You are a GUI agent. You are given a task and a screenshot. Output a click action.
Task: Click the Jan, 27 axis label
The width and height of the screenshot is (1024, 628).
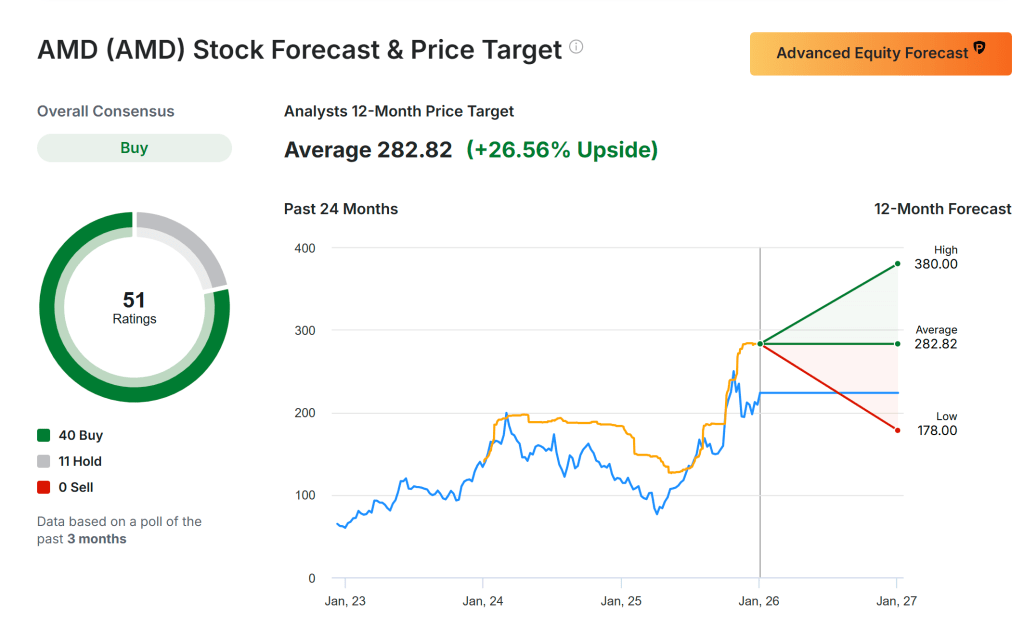pyautogui.click(x=897, y=600)
